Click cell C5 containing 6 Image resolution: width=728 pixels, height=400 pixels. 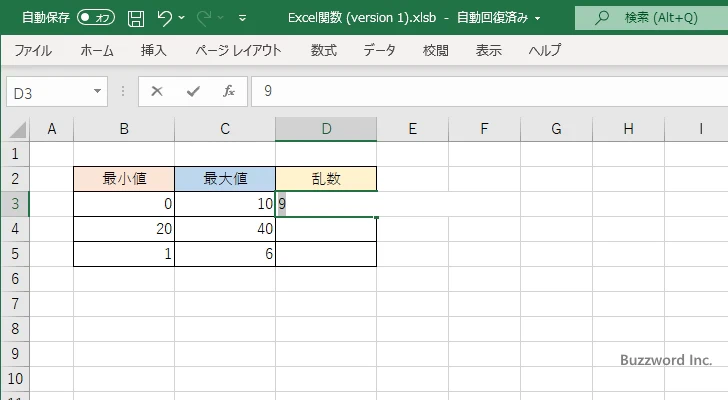pos(225,254)
